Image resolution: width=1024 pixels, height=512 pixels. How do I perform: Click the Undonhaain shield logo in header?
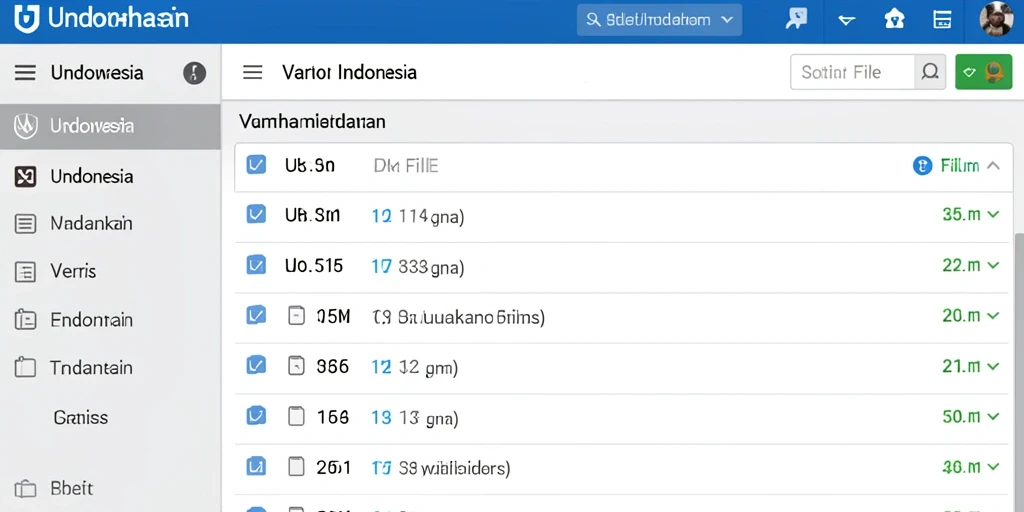point(26,18)
